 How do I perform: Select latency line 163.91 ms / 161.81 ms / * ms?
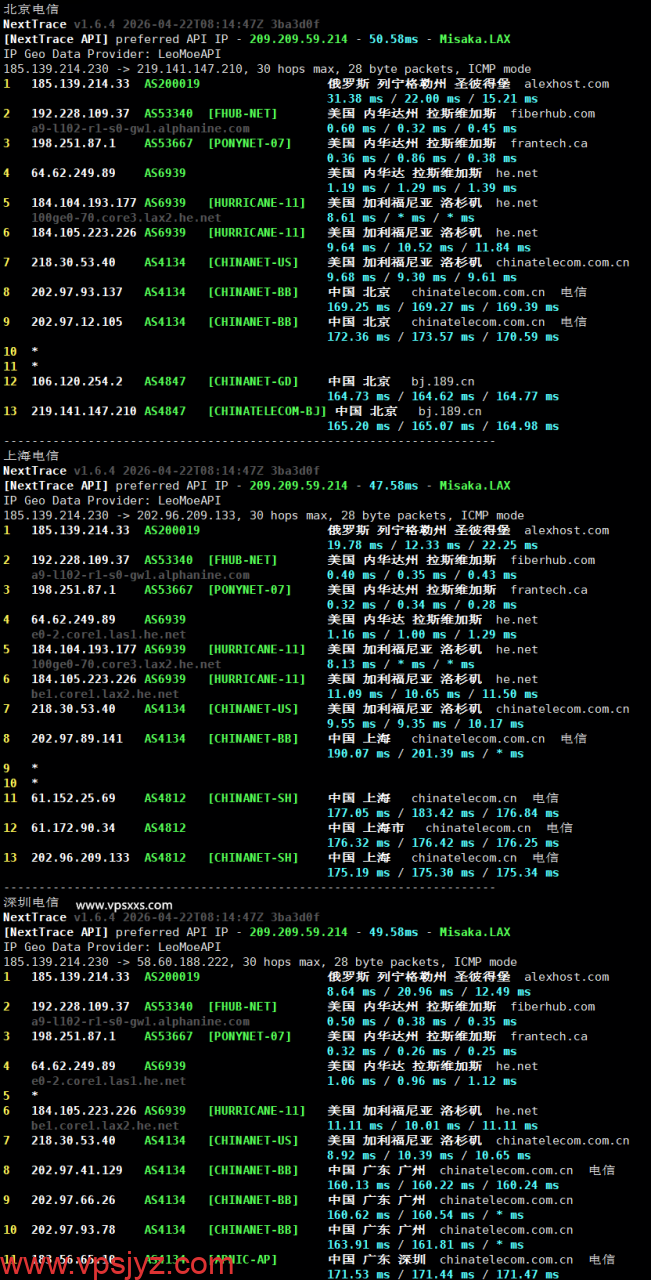pos(426,1246)
